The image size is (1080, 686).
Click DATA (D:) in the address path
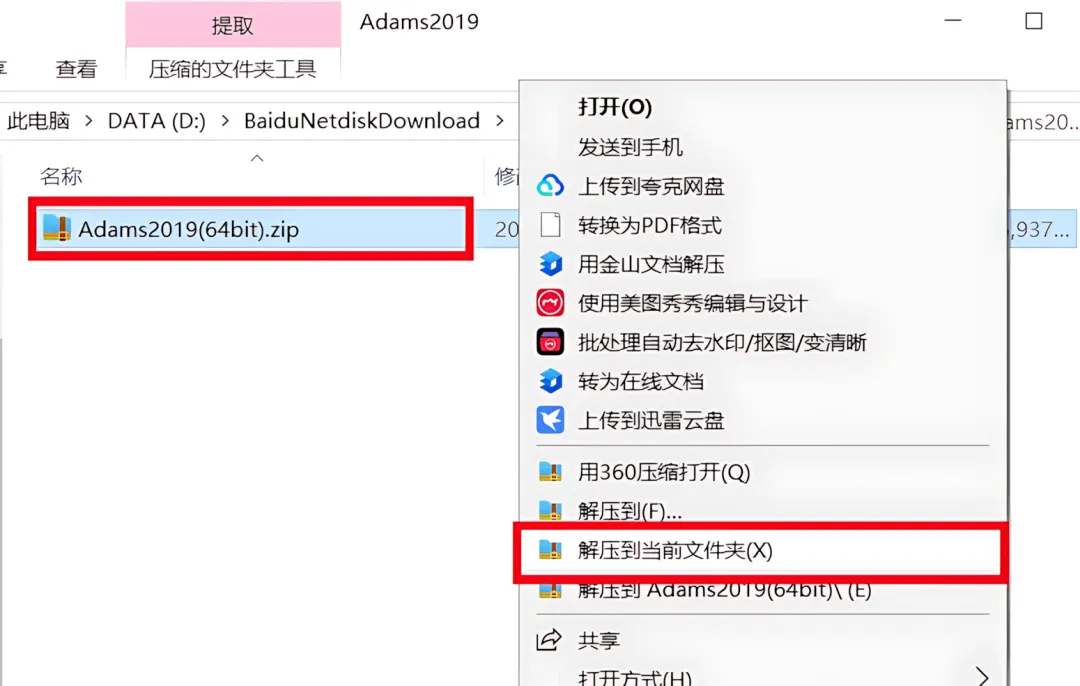(157, 121)
